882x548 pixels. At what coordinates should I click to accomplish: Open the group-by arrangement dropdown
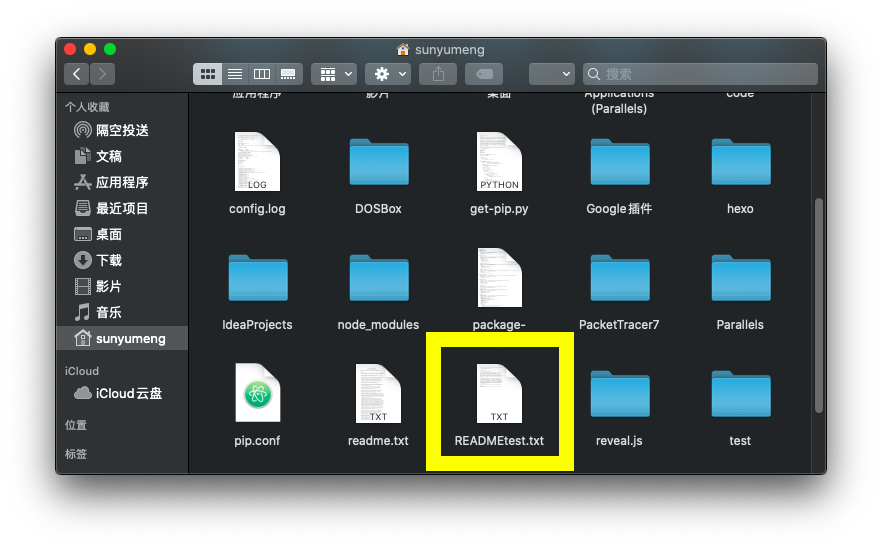pyautogui.click(x=335, y=74)
